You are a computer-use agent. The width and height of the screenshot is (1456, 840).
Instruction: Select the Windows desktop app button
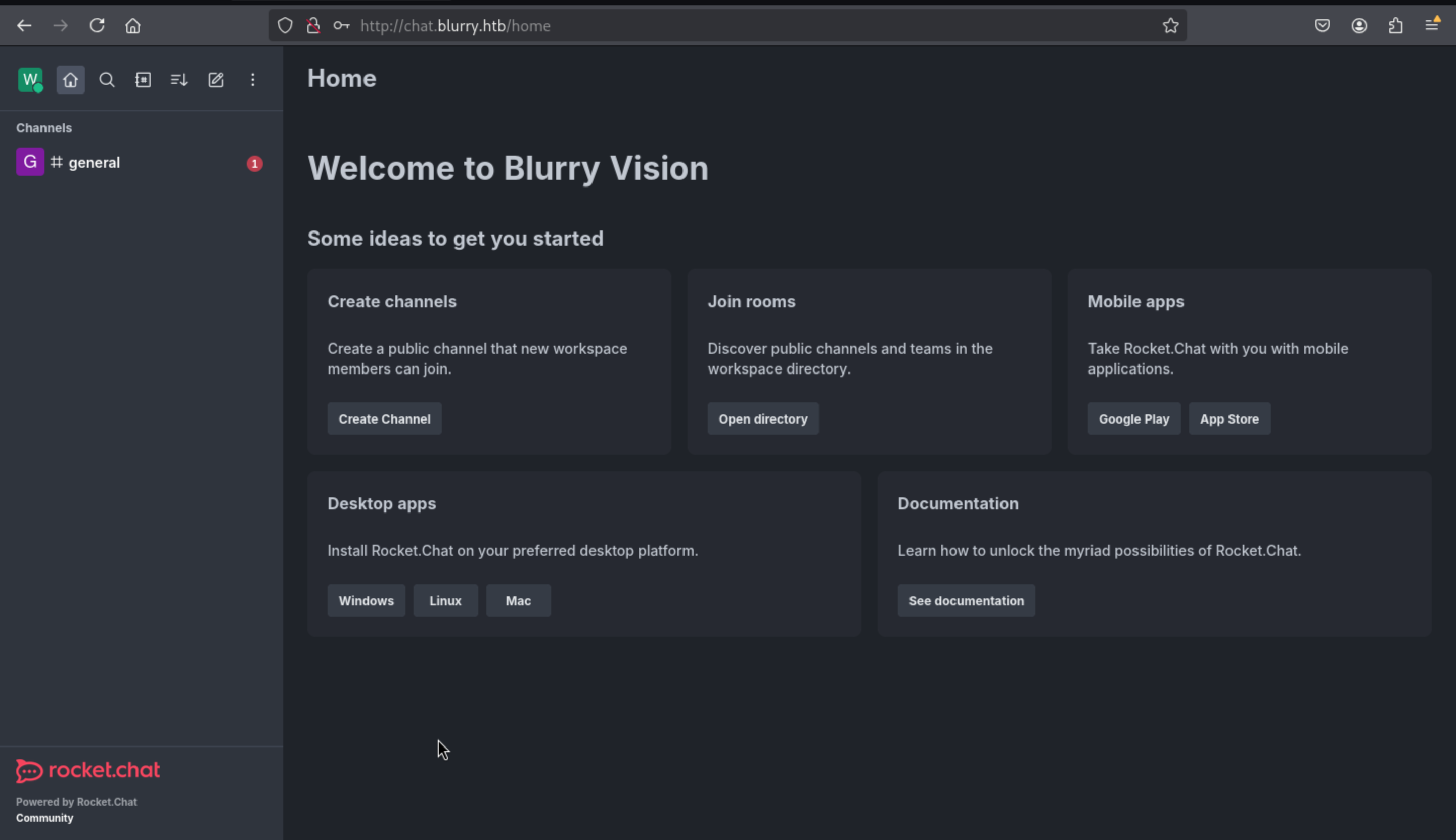pyautogui.click(x=367, y=600)
